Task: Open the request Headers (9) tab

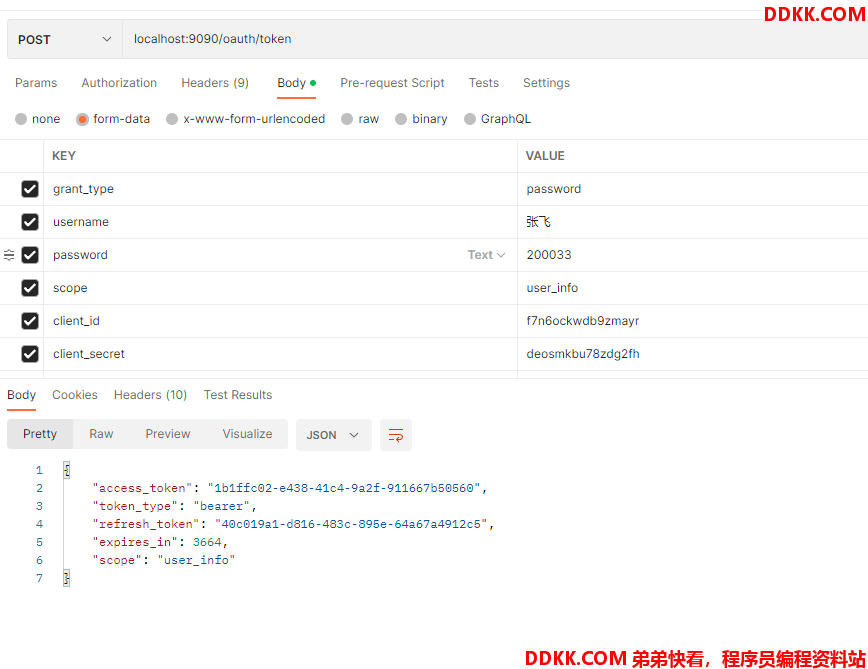Action: tap(215, 83)
